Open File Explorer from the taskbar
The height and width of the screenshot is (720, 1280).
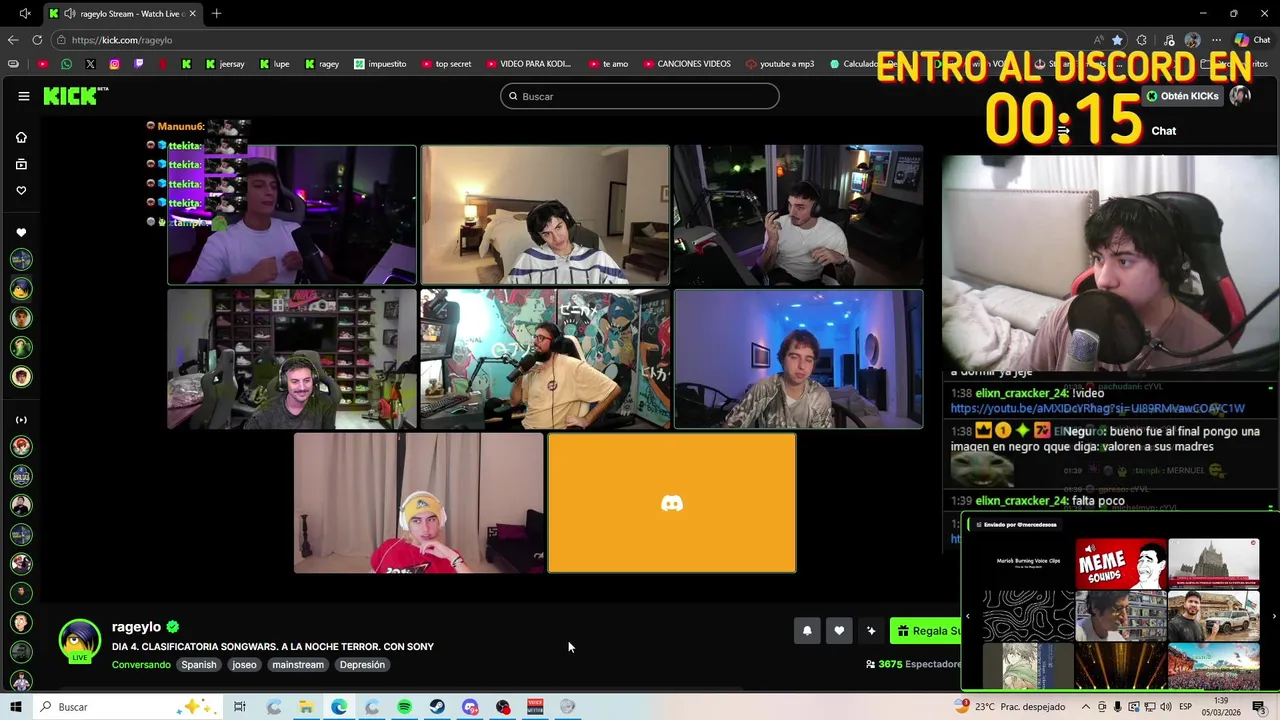306,707
